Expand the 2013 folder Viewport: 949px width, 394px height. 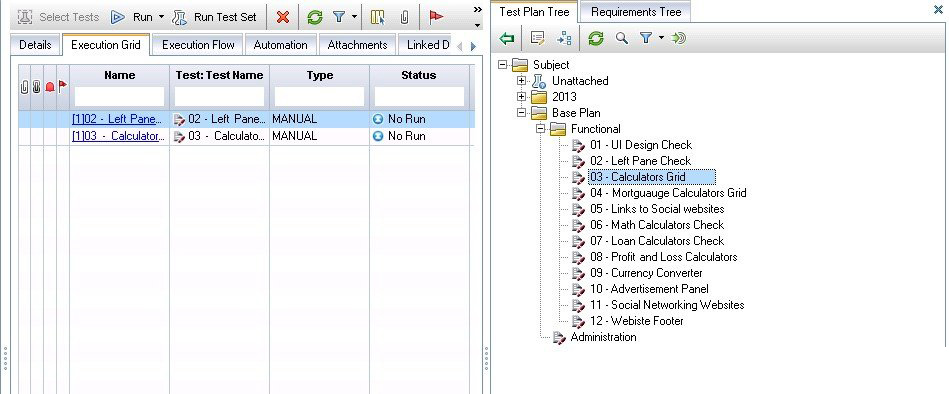point(521,97)
